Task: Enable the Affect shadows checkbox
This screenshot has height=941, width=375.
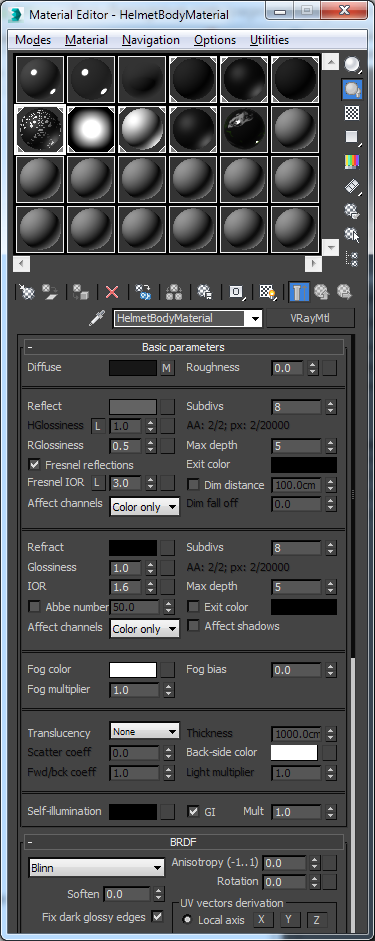Action: 193,626
